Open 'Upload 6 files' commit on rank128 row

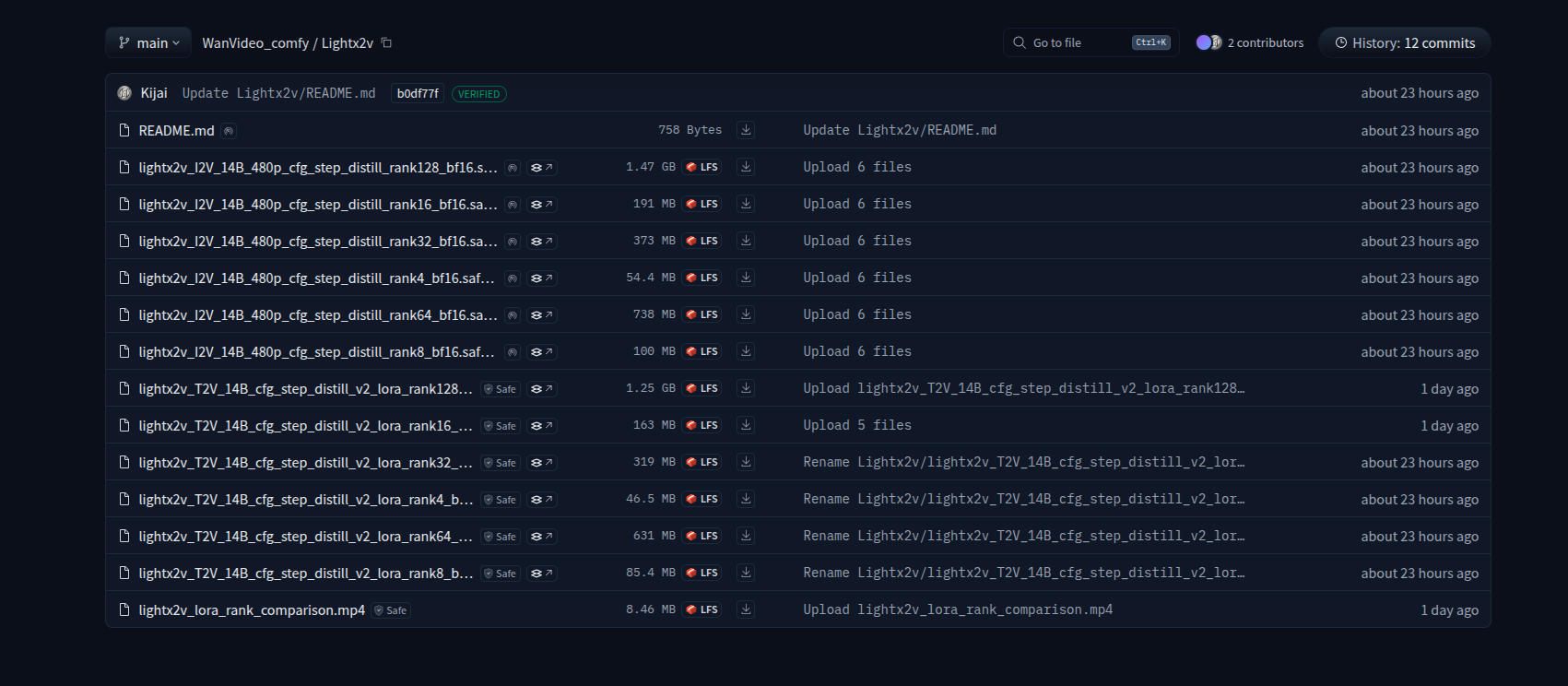point(857,167)
